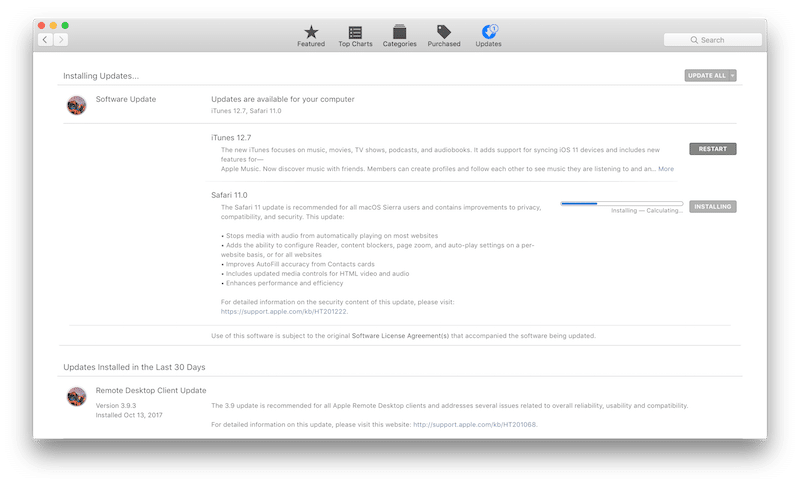This screenshot has width=800, height=486.
Task: Click Restart for iTunes 12.7
Action: click(712, 149)
